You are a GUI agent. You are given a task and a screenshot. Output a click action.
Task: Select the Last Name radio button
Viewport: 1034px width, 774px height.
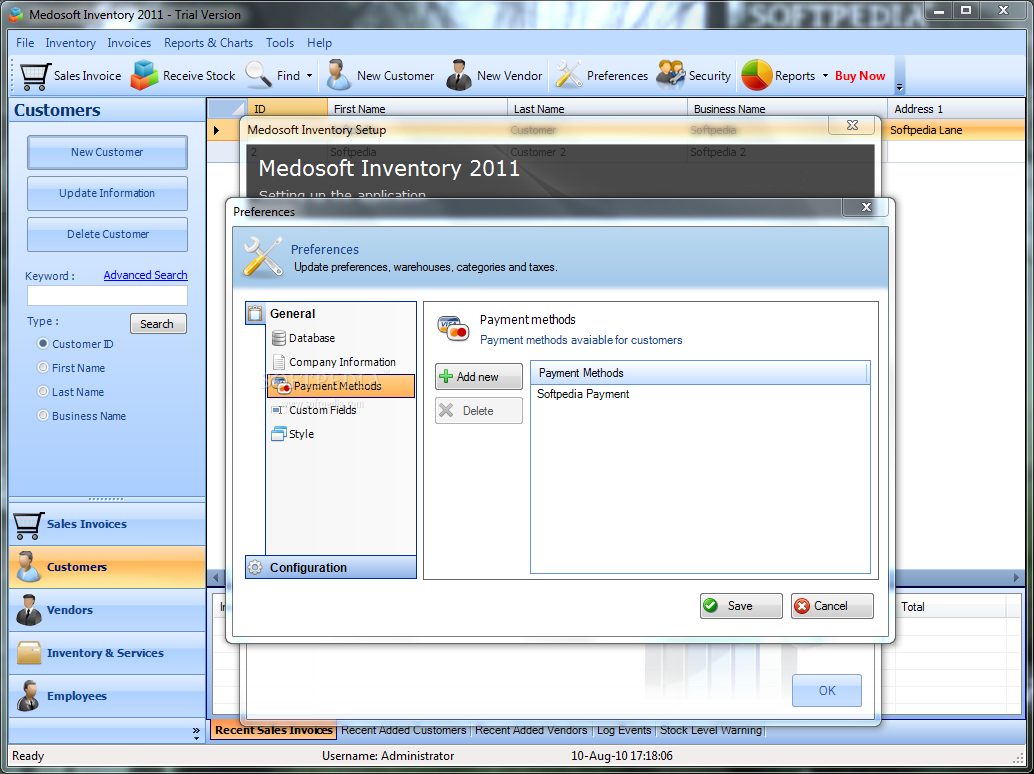43,392
